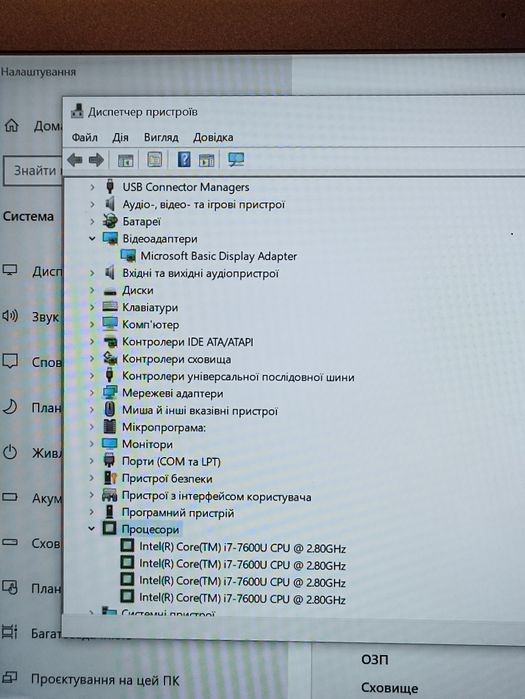Open the Файл menu
The image size is (525, 699).
click(85, 137)
